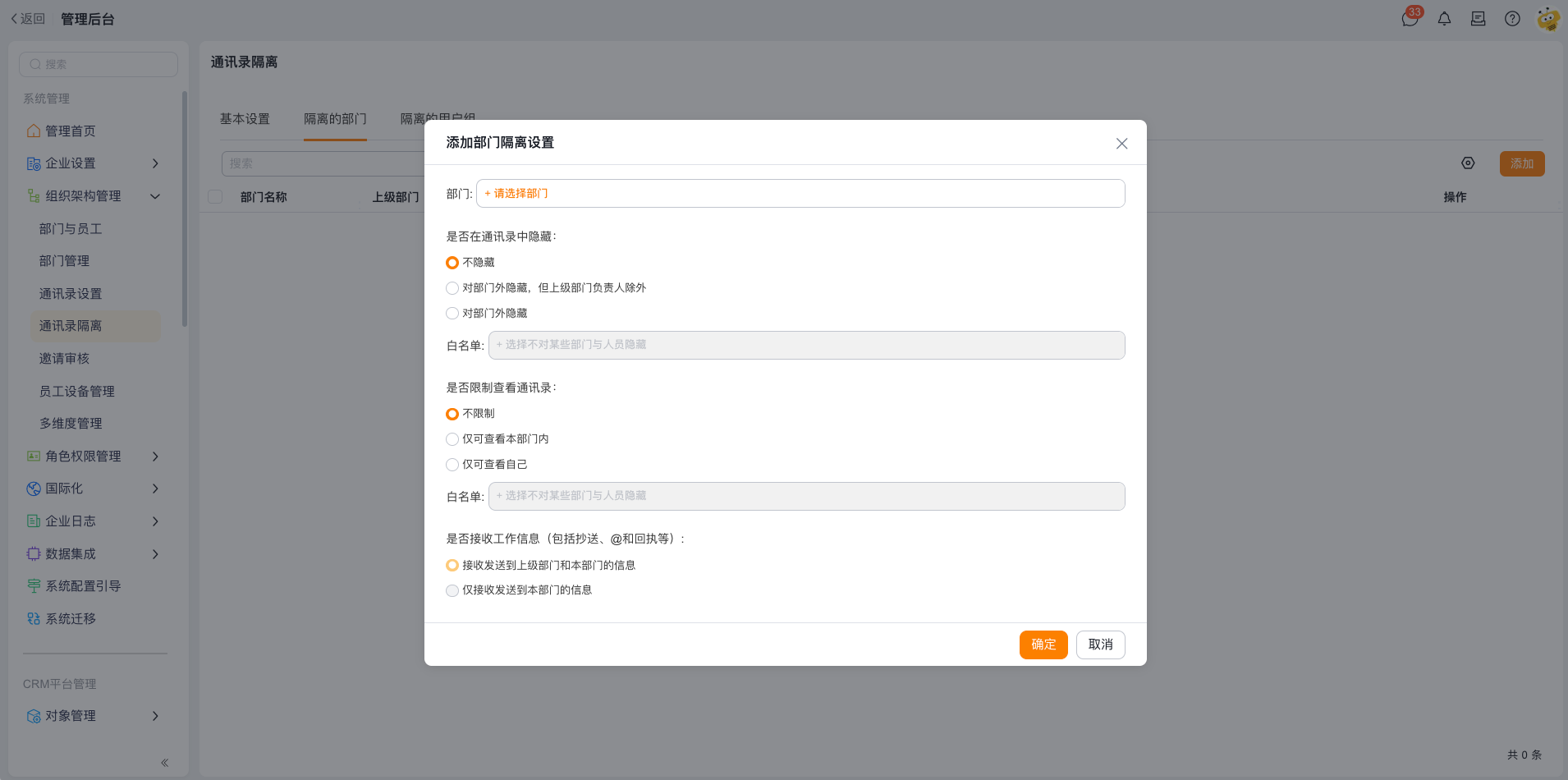Select 对部门外隐藏，但上级部门负责人除外 option
The height and width of the screenshot is (780, 1568).
point(452,288)
